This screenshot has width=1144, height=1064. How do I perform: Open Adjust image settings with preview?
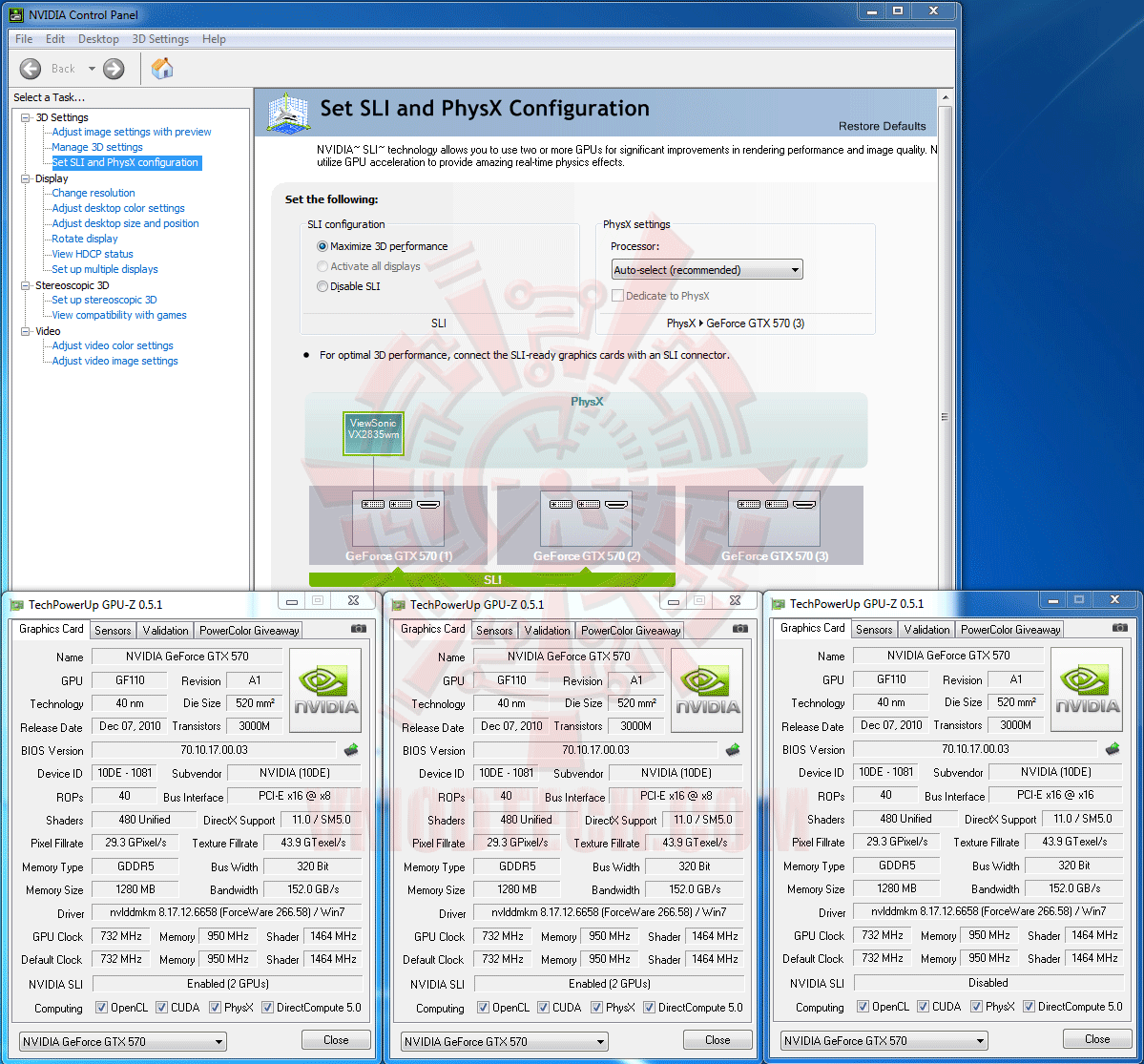pyautogui.click(x=132, y=132)
